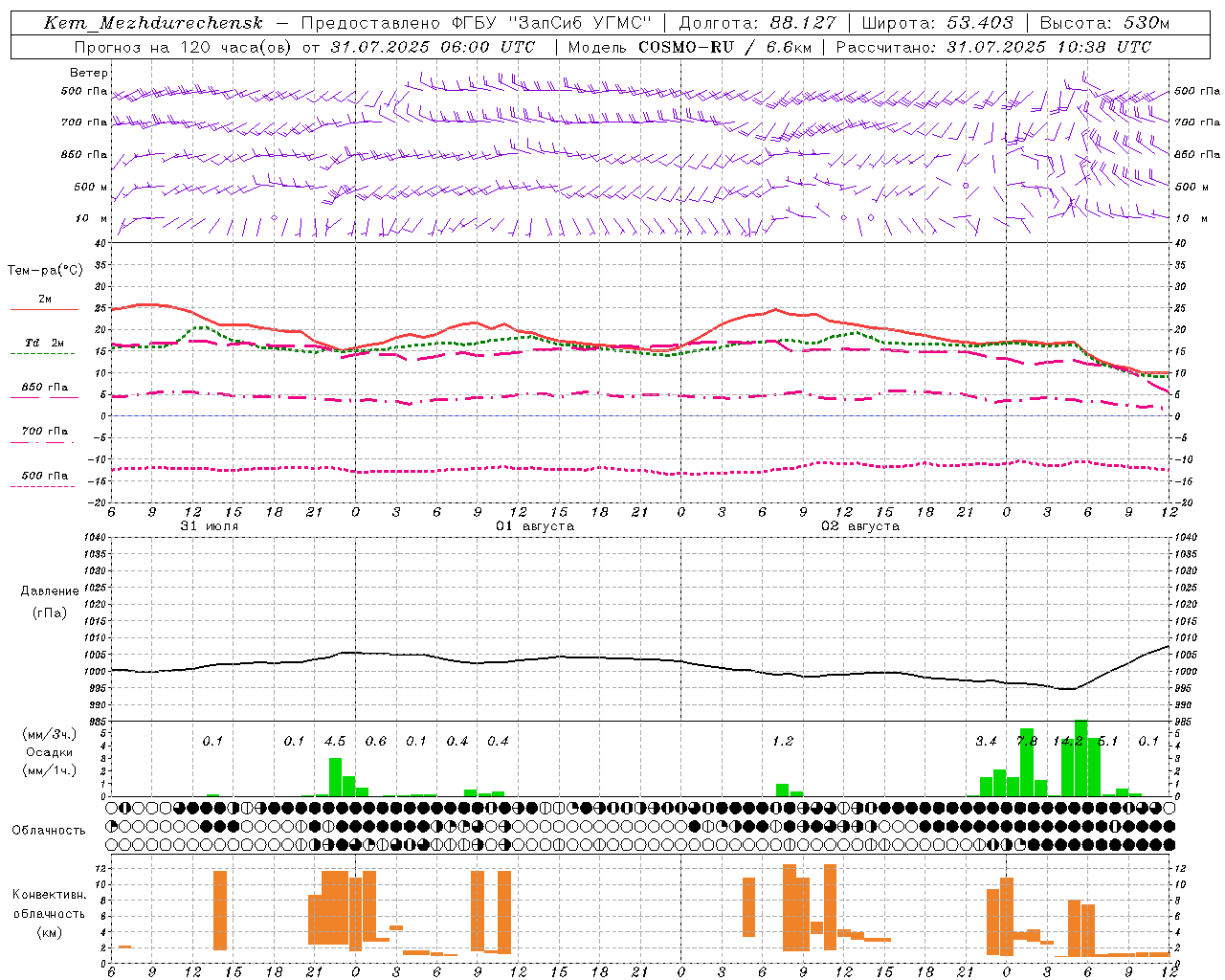The width and height of the screenshot is (1225, 980).
Task: Click the Облачность cloud cover label
Action: click(x=49, y=831)
